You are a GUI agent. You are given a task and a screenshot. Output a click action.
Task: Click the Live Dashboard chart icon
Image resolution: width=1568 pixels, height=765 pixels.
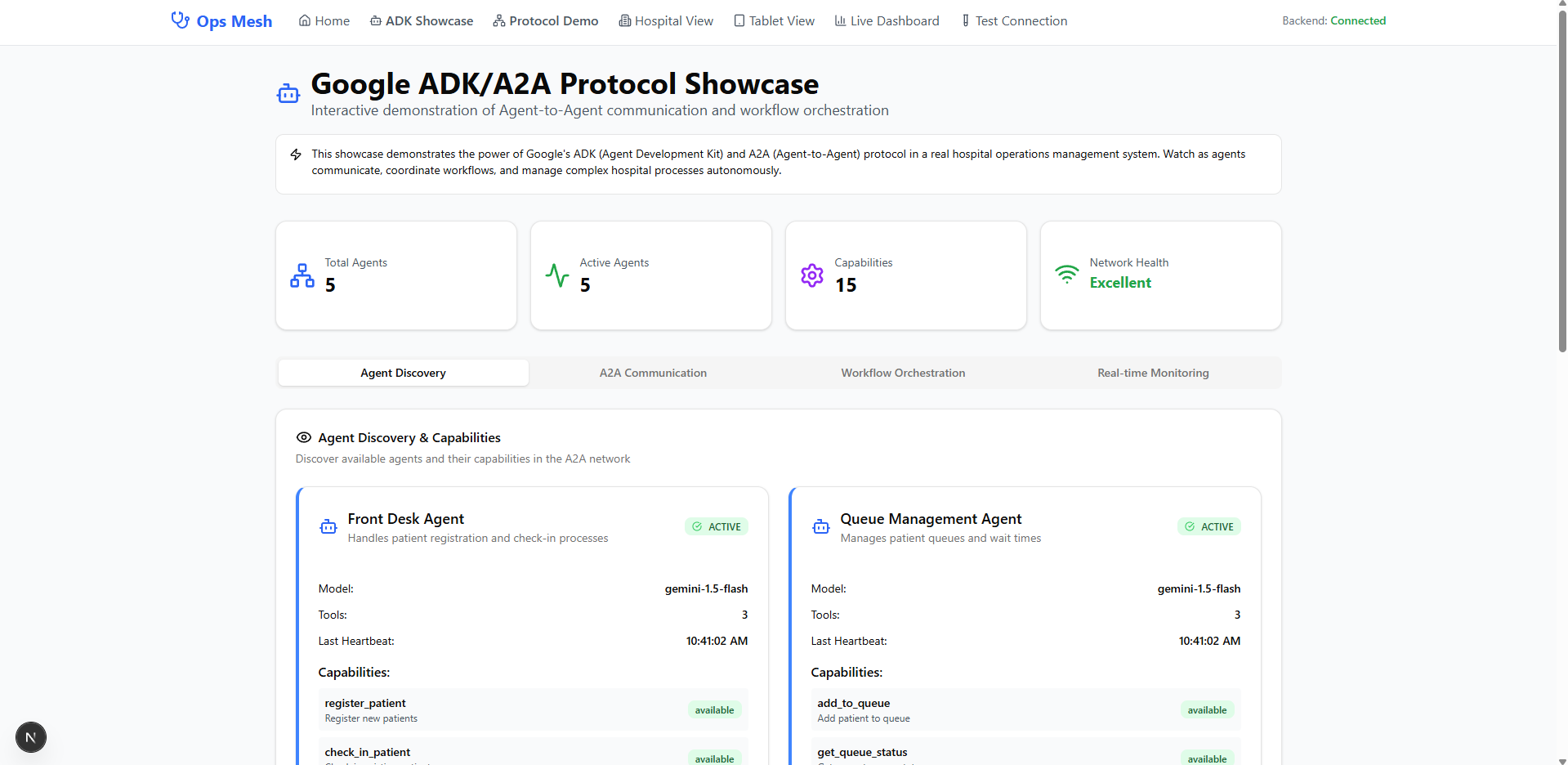[840, 20]
